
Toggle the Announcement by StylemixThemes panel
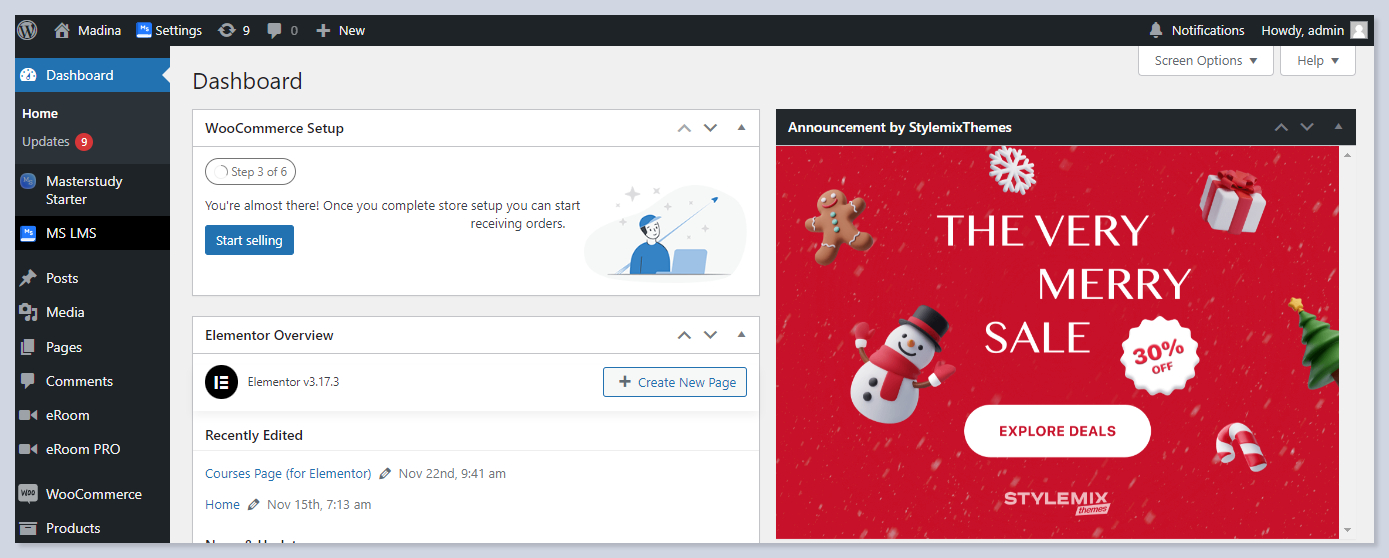point(1337,127)
